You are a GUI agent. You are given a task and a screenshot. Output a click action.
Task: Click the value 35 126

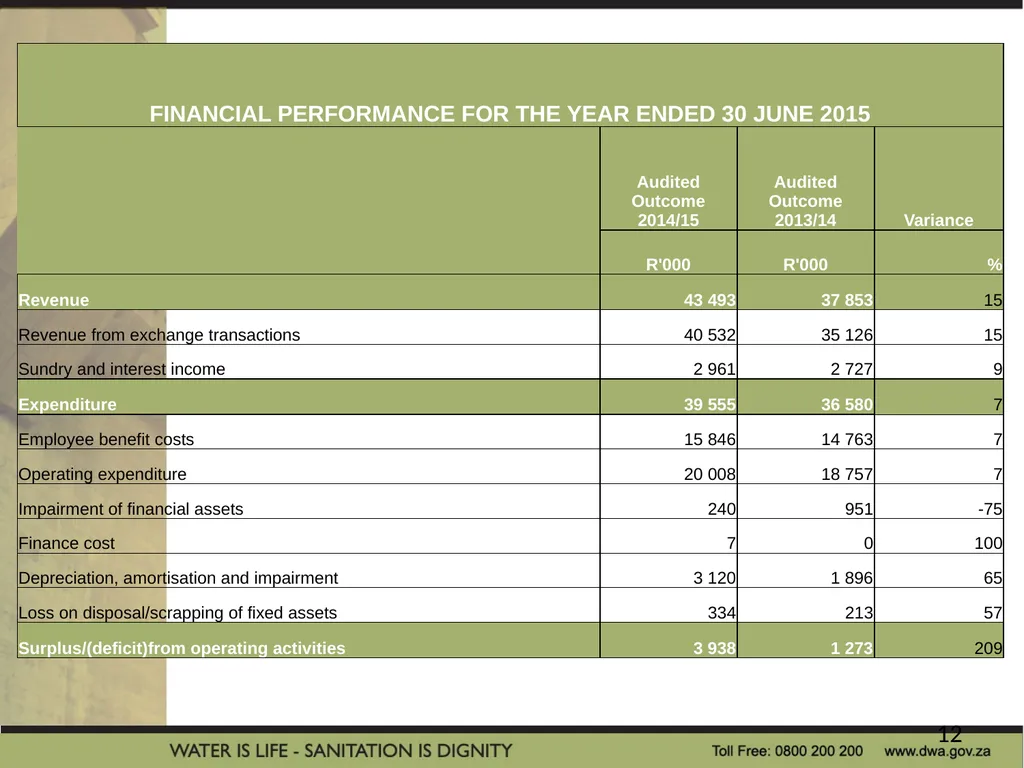[x=846, y=335]
